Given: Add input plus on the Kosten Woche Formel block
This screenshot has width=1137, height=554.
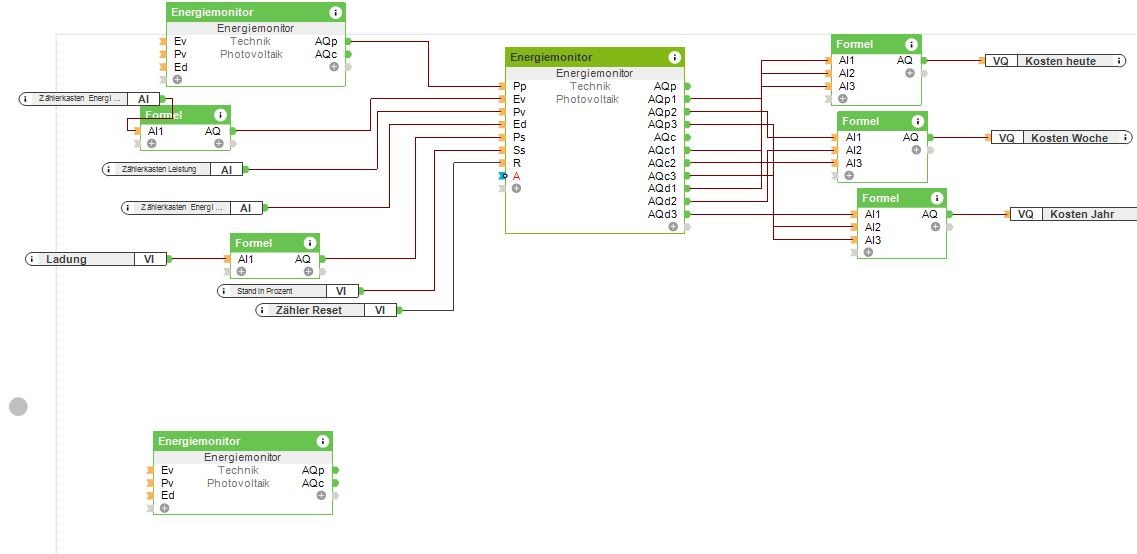Looking at the screenshot, I should tap(848, 175).
